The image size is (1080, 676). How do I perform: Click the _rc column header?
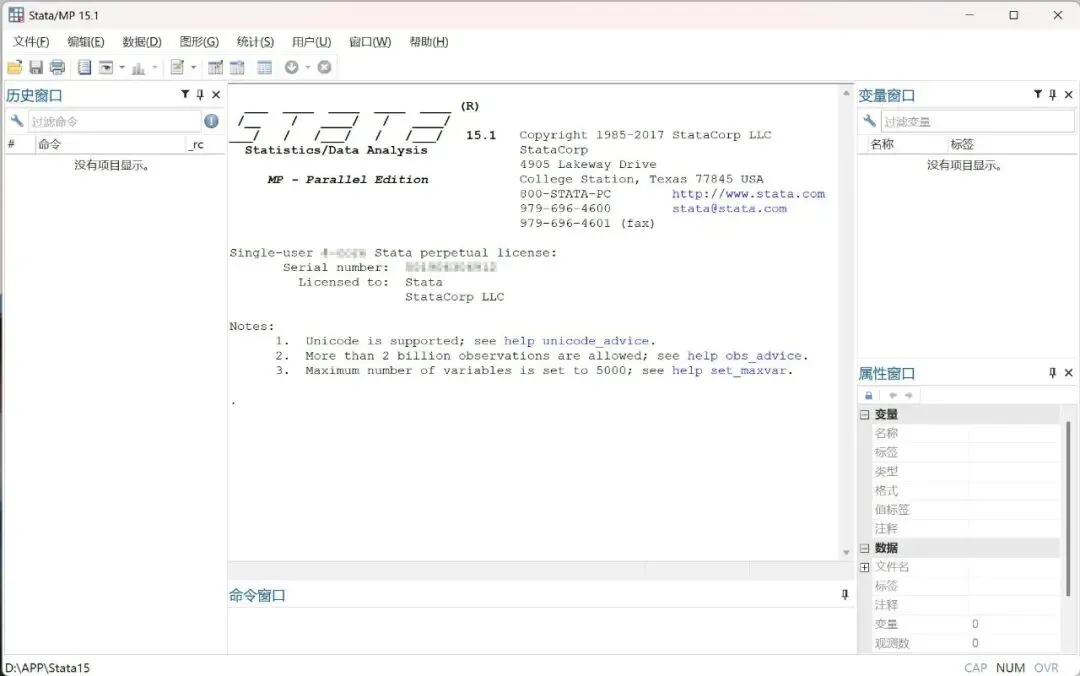point(205,144)
